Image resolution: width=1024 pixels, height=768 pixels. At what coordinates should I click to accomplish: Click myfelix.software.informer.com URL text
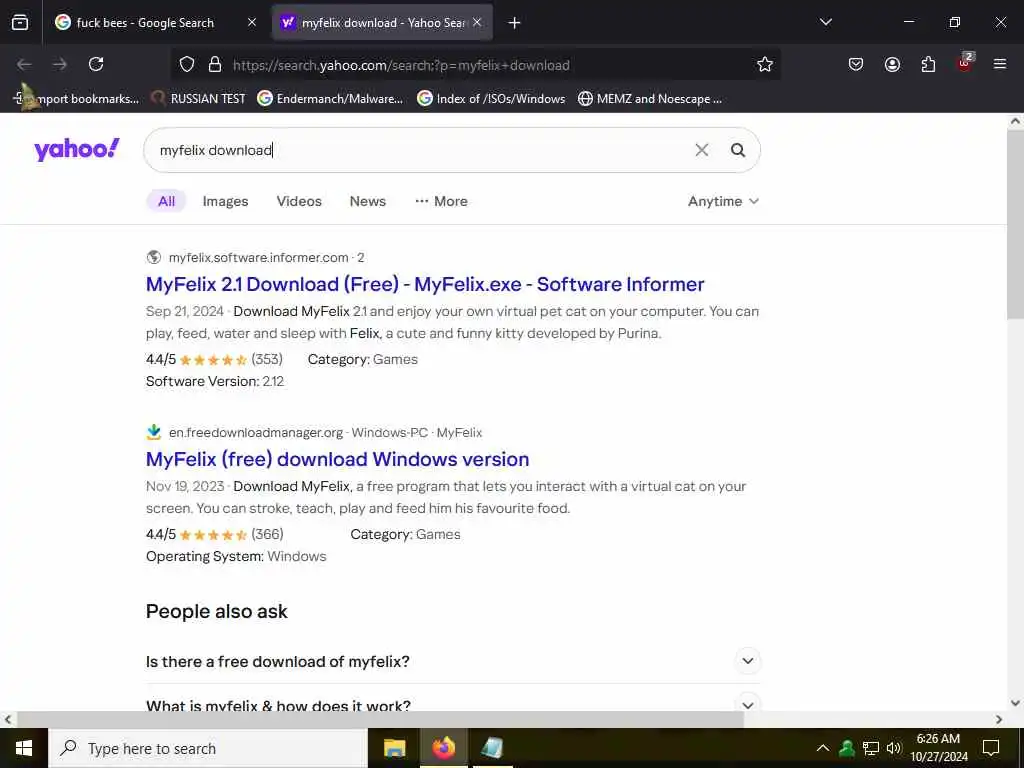(x=259, y=257)
